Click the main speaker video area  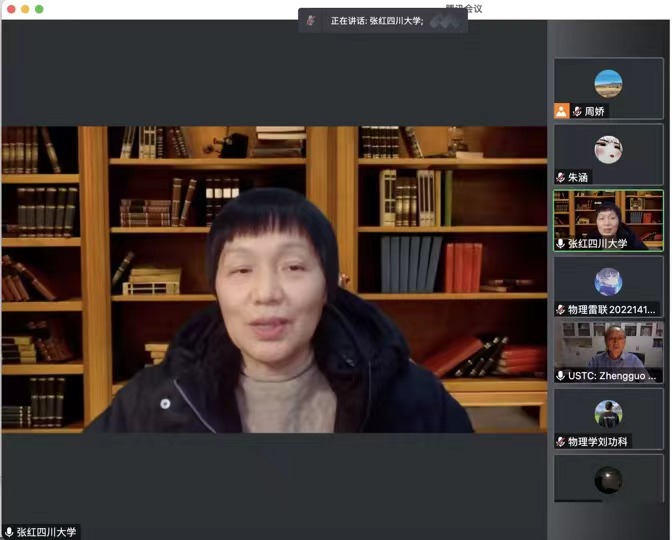point(274,280)
